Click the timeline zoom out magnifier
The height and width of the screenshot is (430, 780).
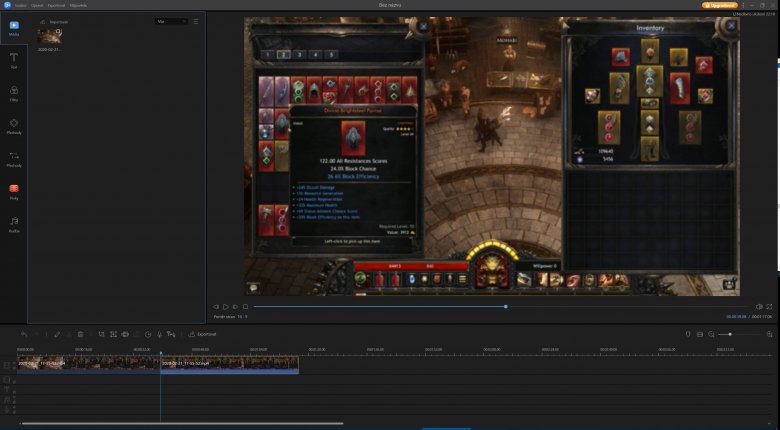[711, 334]
